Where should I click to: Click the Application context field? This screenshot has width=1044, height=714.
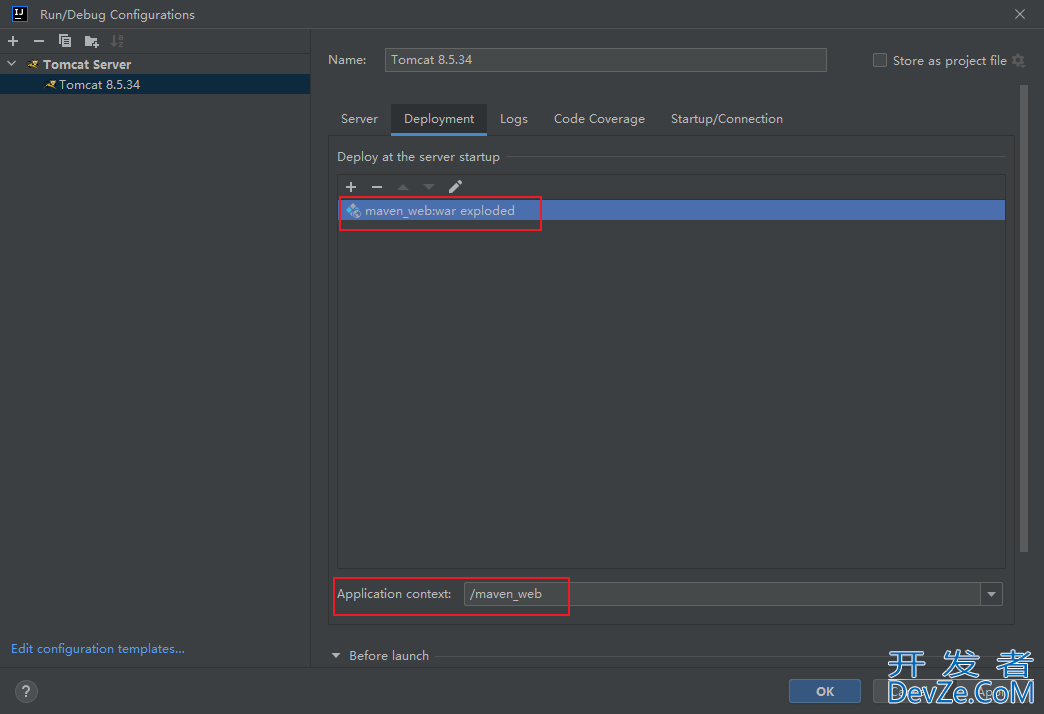click(722, 594)
